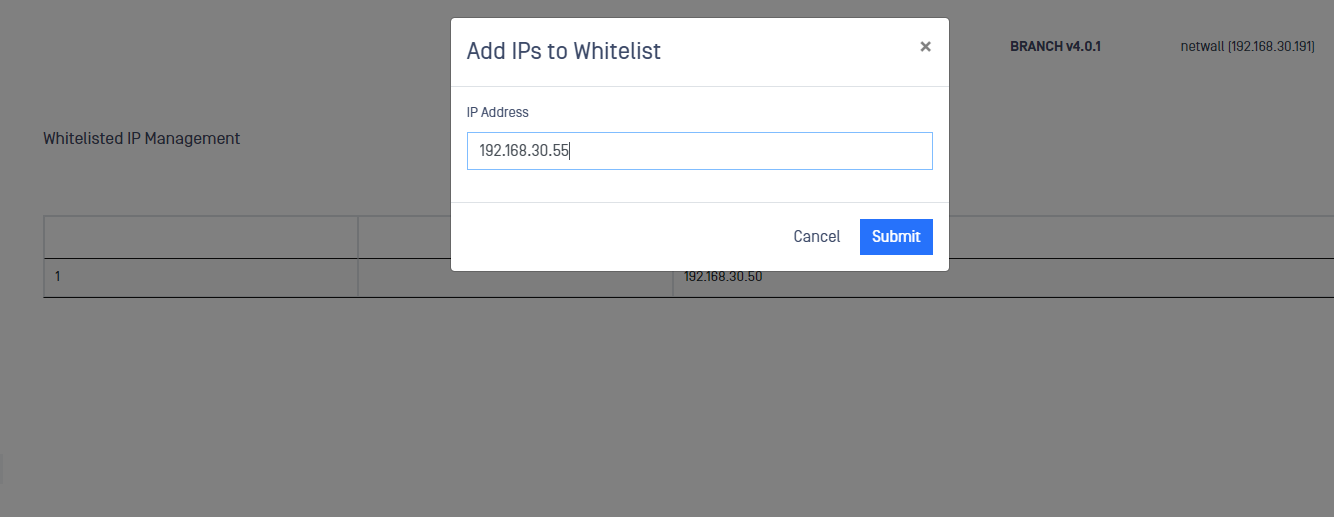This screenshot has width=1334, height=517.
Task: Open the netwall [192.168.30.191] user label
Action: [x=1248, y=47]
